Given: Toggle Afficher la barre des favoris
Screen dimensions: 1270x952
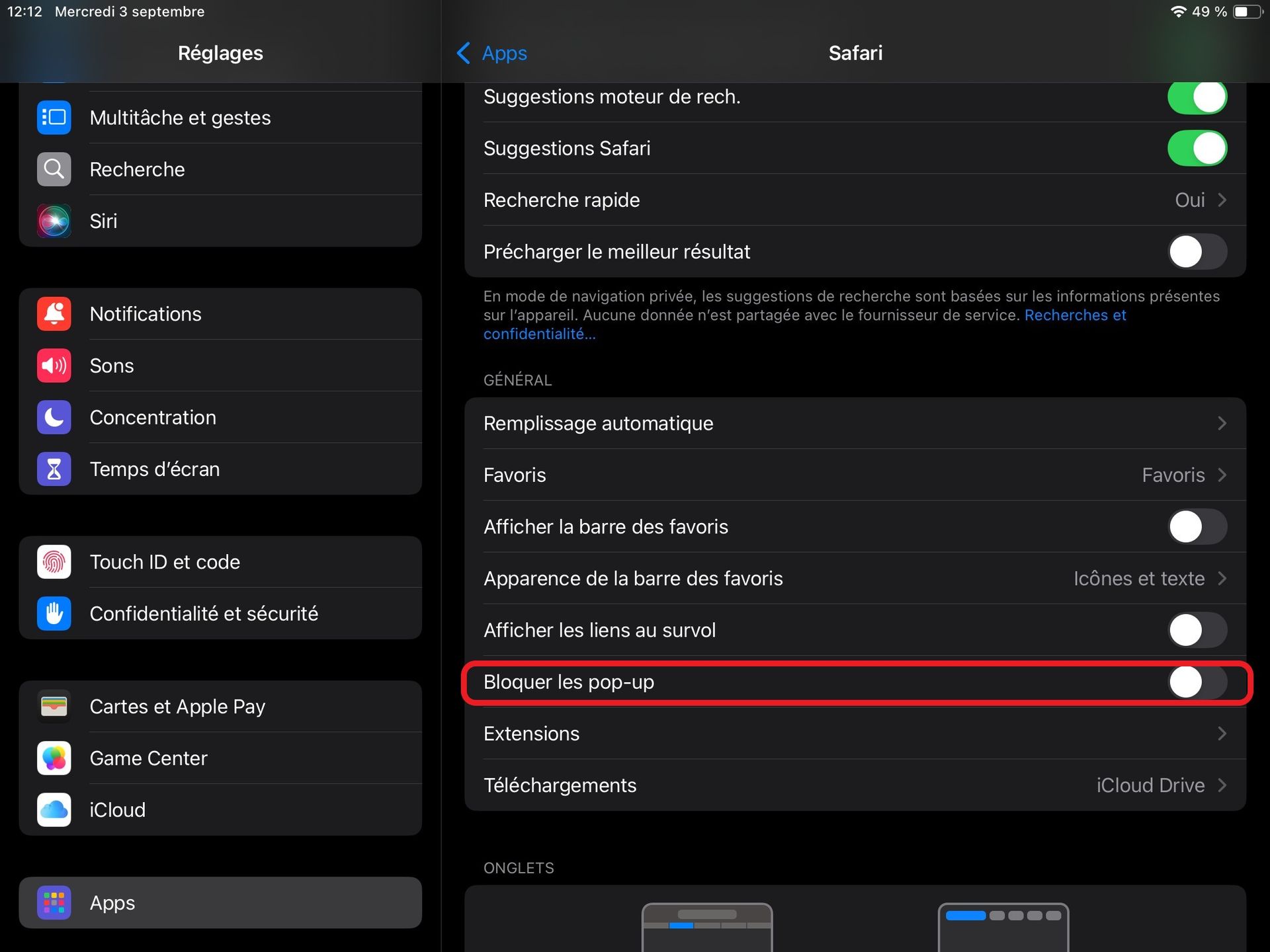Looking at the screenshot, I should tap(1197, 527).
